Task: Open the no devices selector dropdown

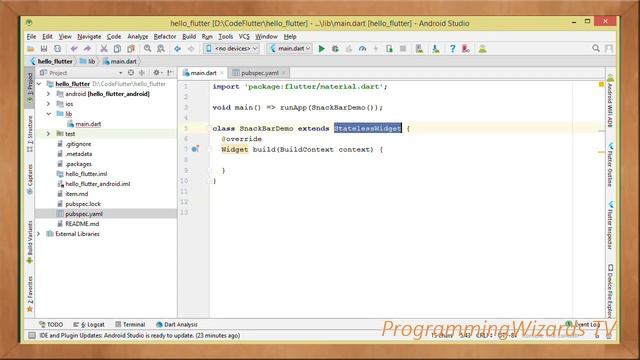Action: pyautogui.click(x=231, y=49)
